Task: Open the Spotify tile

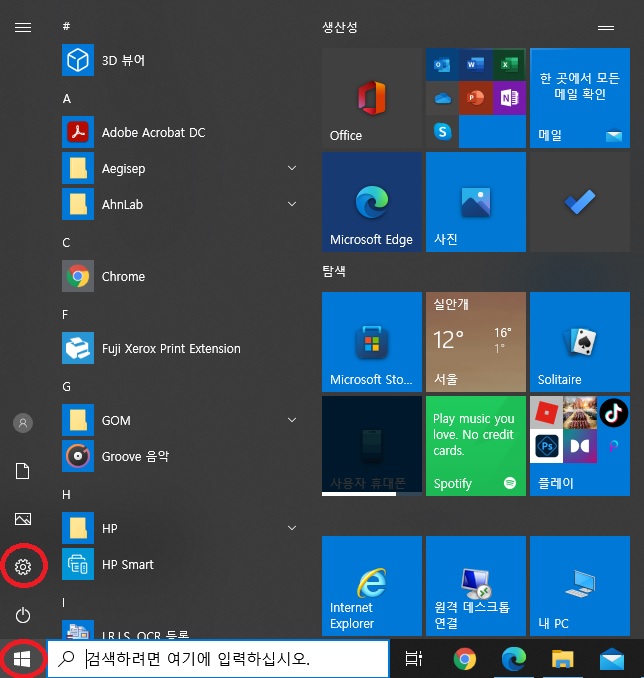Action: click(476, 446)
